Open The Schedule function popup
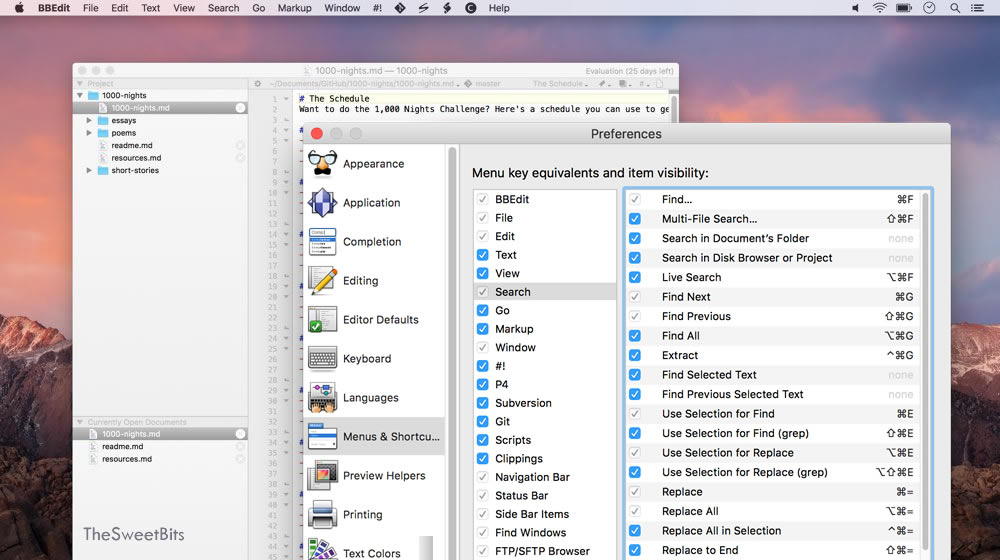This screenshot has width=1000, height=560. click(561, 84)
